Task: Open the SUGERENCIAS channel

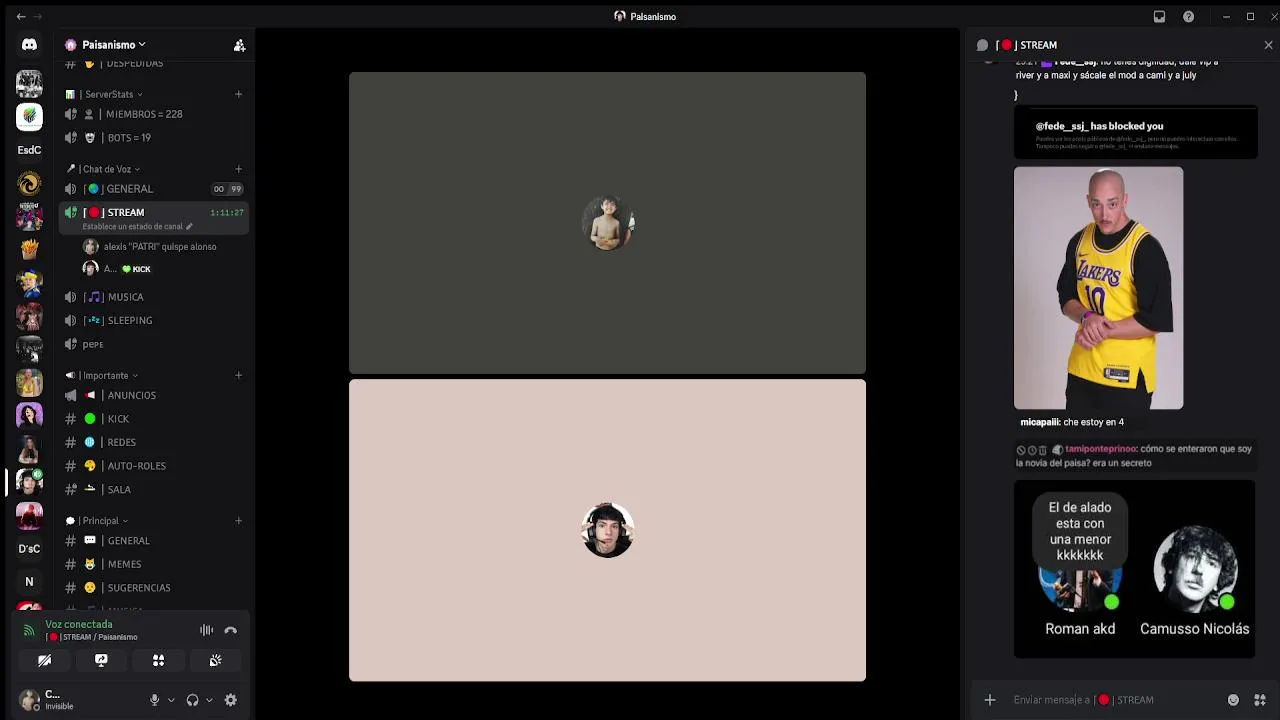Action: pos(153,588)
